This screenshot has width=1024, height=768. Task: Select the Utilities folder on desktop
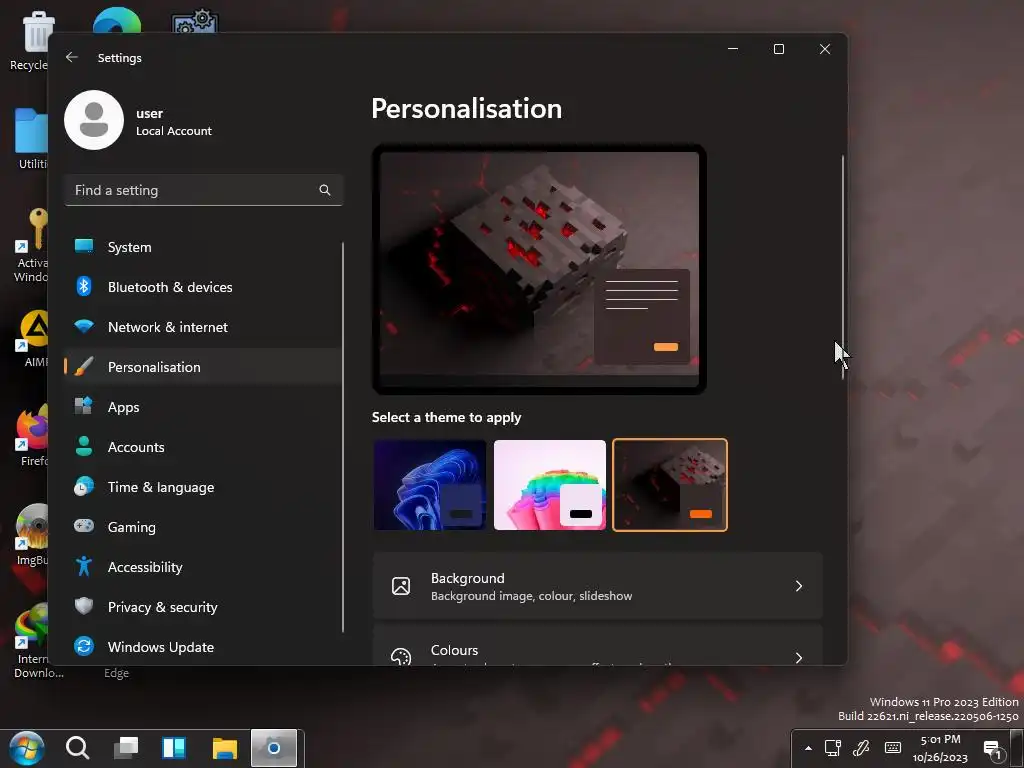[31, 138]
